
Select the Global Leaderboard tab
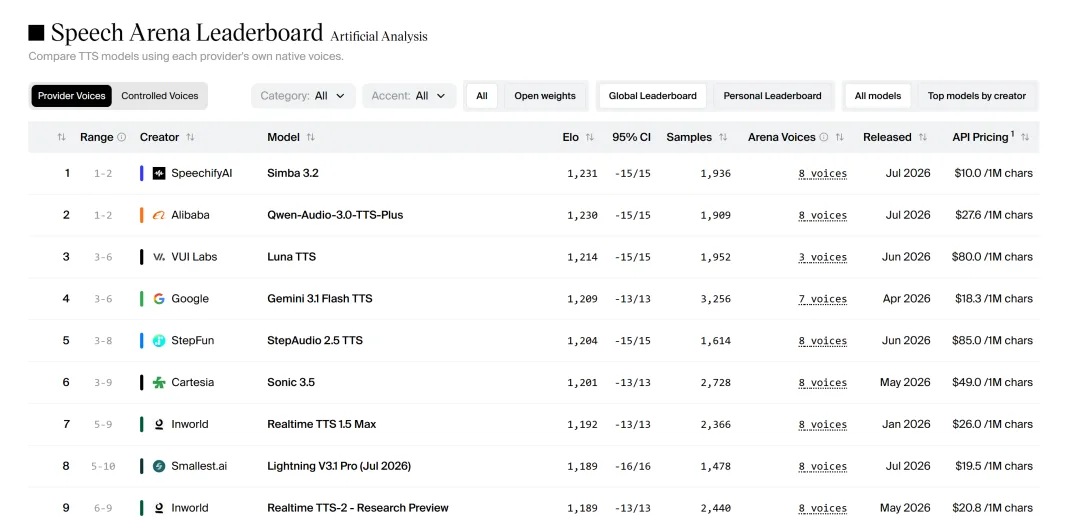(x=652, y=96)
